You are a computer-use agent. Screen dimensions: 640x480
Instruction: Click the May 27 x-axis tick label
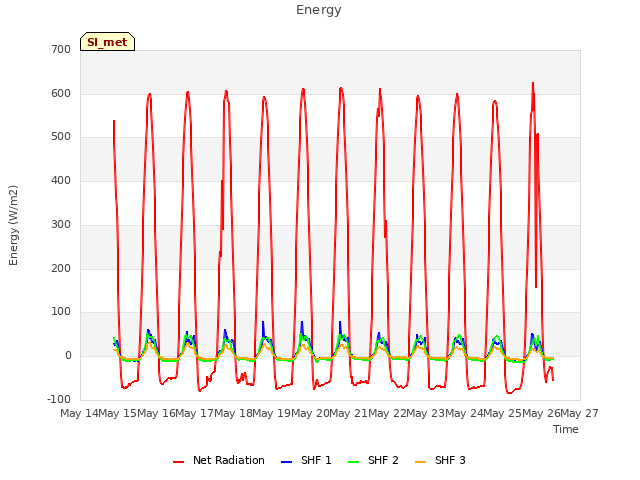[x=579, y=413]
